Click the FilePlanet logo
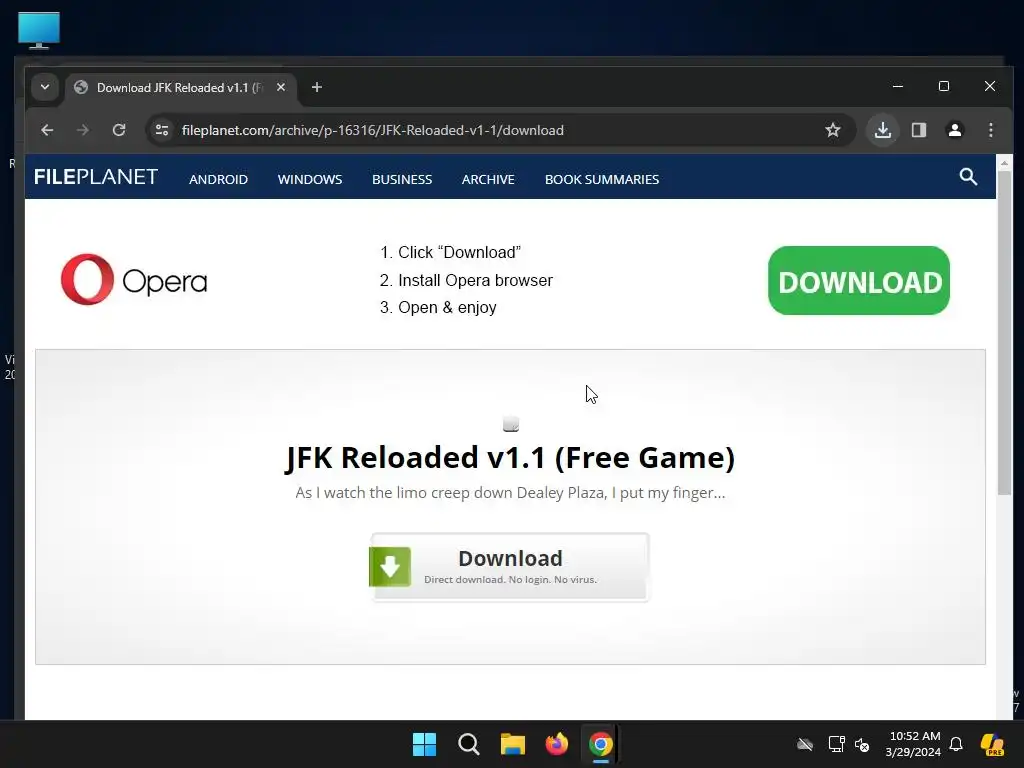 coord(96,177)
